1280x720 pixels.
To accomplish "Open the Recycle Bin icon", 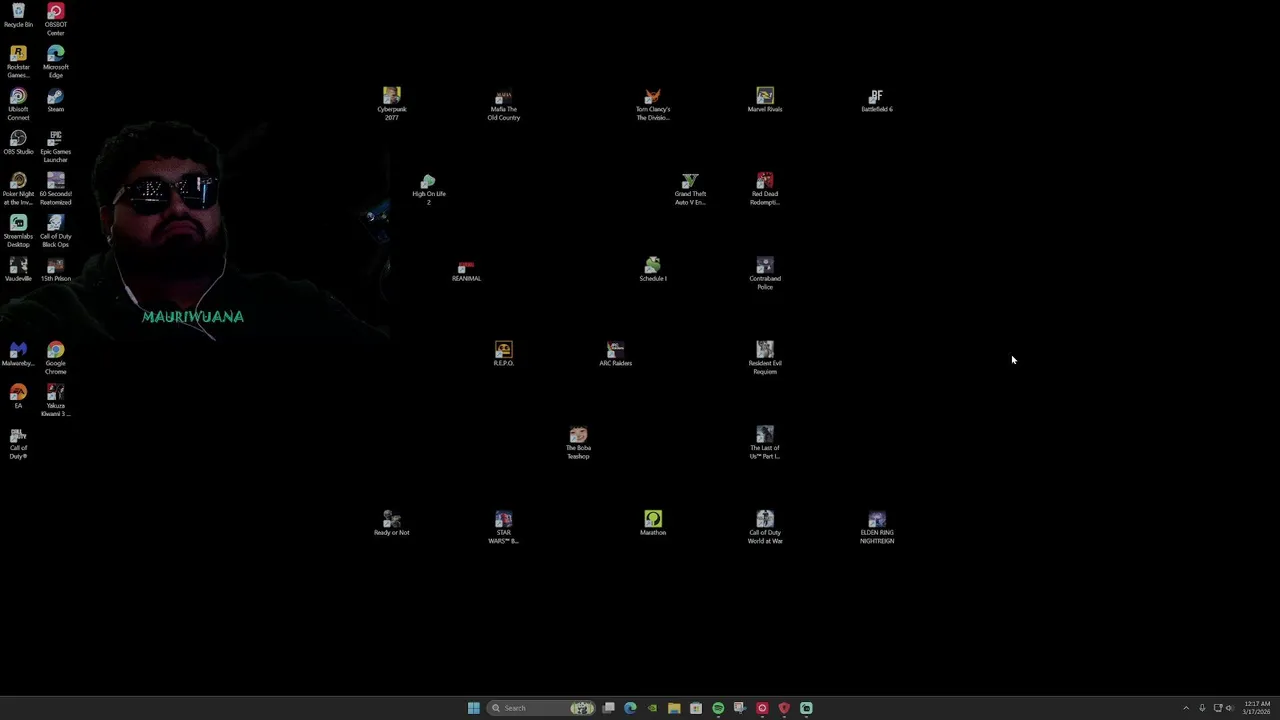I will (x=18, y=16).
